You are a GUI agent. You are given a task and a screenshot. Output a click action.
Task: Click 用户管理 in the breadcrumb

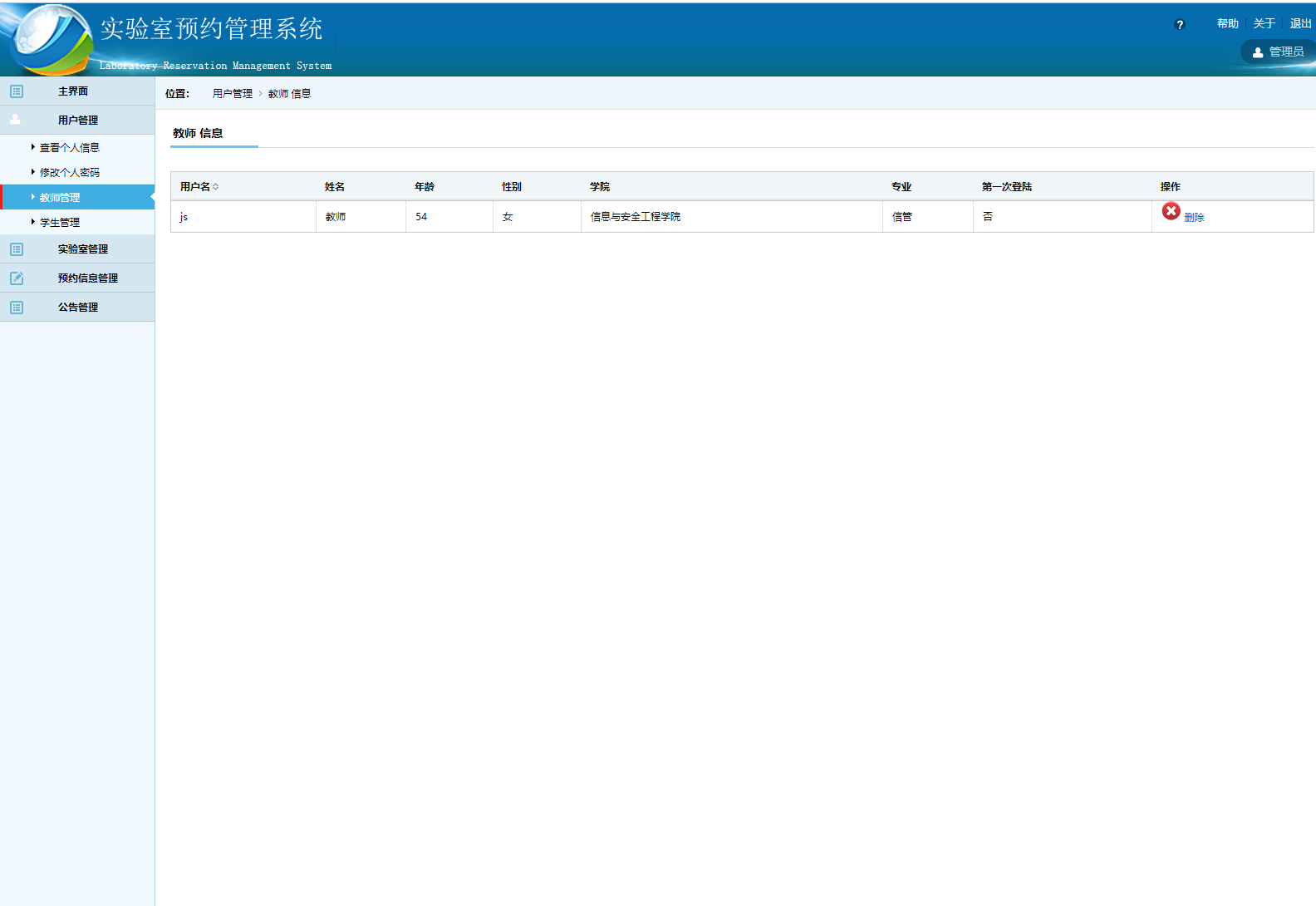click(233, 94)
